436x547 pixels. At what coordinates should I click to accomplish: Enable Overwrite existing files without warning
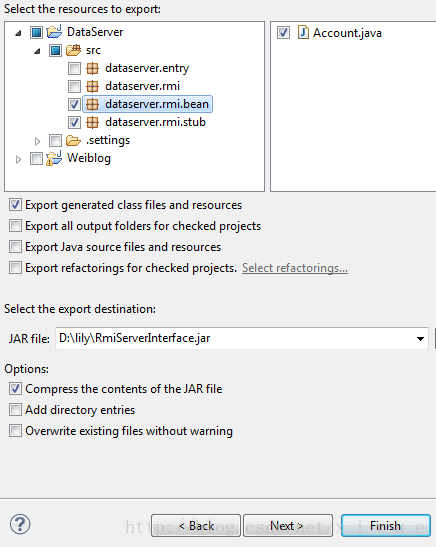pyautogui.click(x=15, y=430)
